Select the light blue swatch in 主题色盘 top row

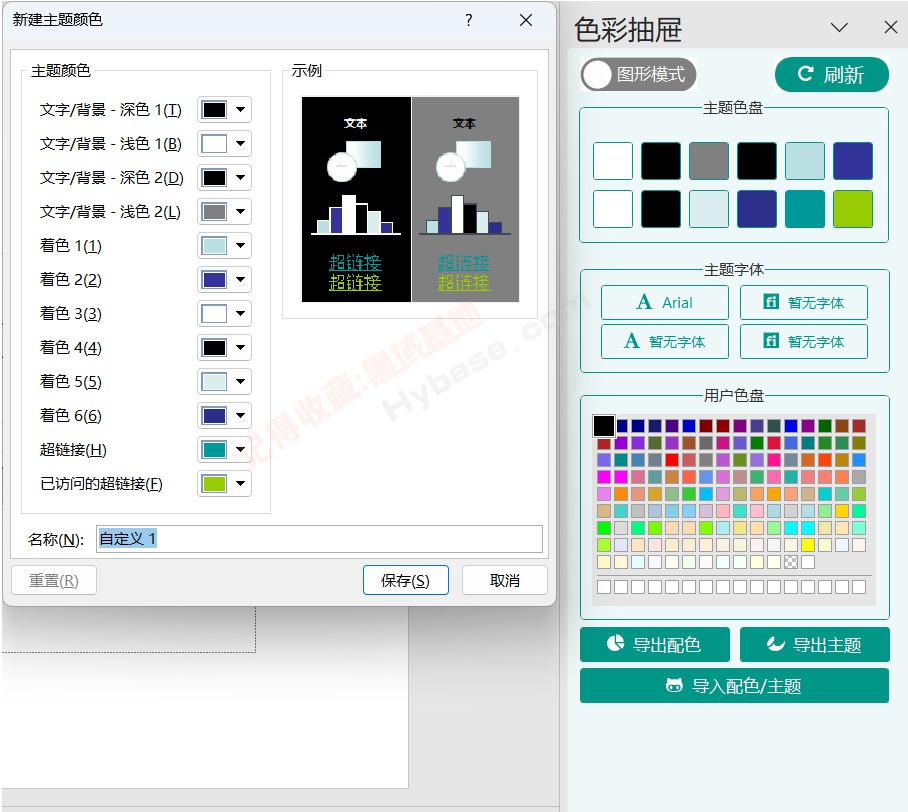[x=805, y=161]
